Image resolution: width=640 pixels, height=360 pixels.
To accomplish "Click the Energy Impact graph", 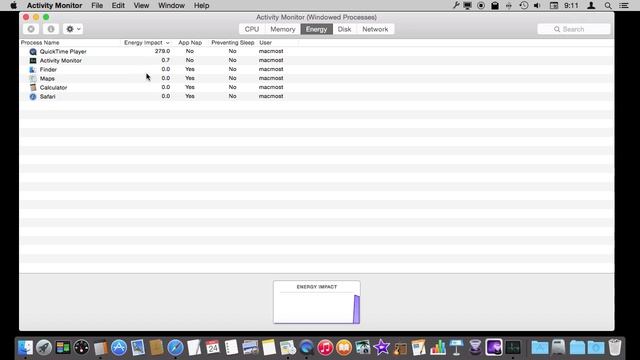I will pyautogui.click(x=317, y=302).
